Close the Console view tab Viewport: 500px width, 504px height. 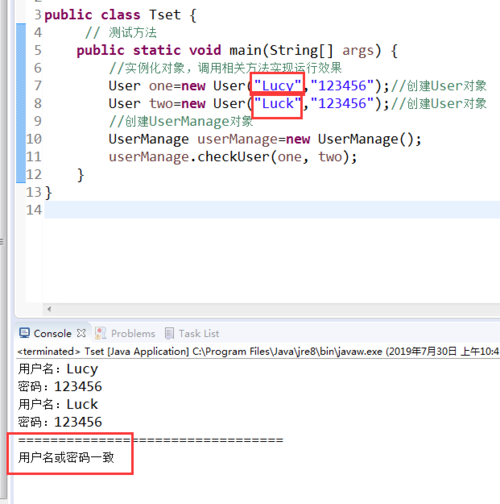[x=81, y=333]
